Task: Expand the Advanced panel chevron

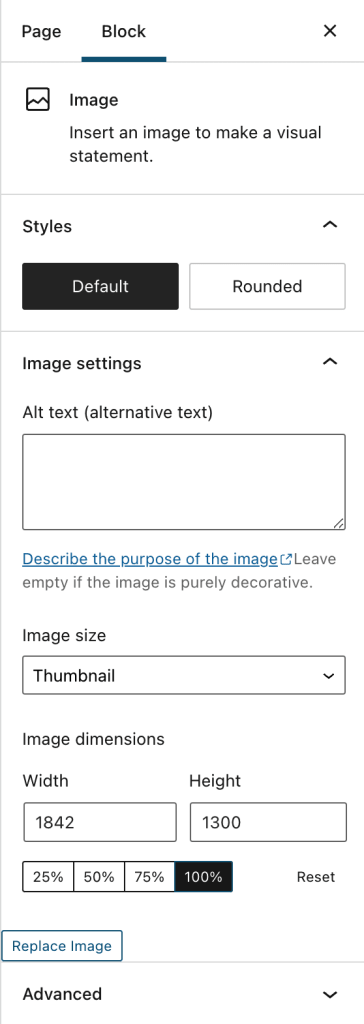Action: 331,995
